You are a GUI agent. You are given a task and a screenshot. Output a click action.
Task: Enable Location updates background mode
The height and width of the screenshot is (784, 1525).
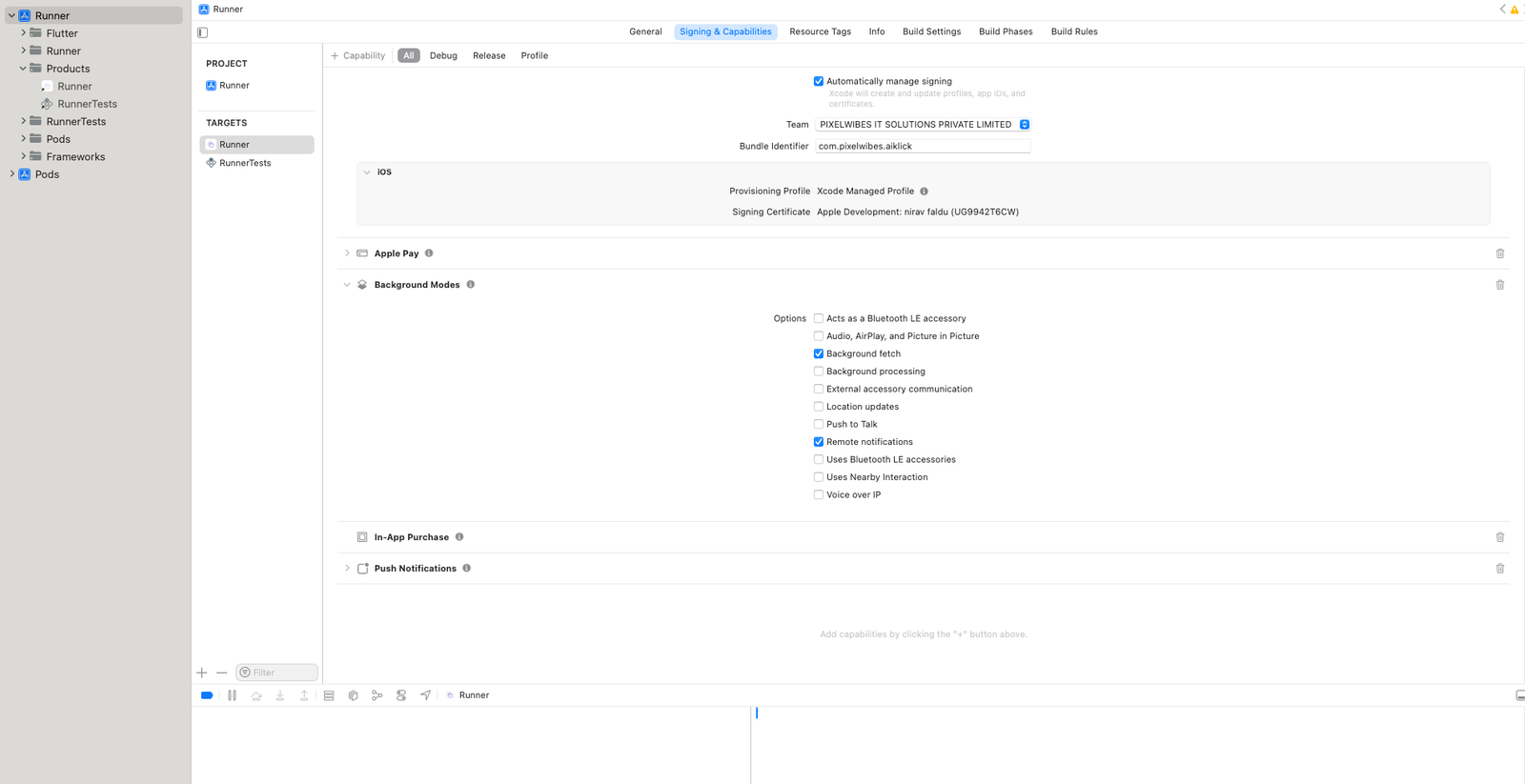[x=819, y=407]
